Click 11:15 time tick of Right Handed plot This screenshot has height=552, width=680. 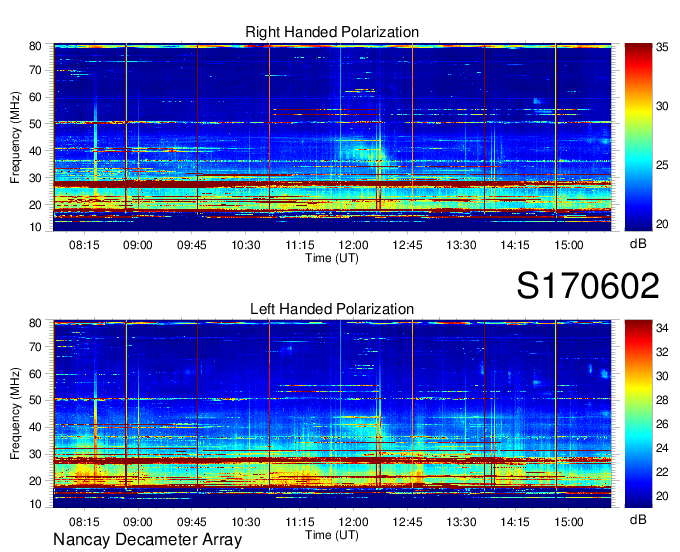point(300,245)
